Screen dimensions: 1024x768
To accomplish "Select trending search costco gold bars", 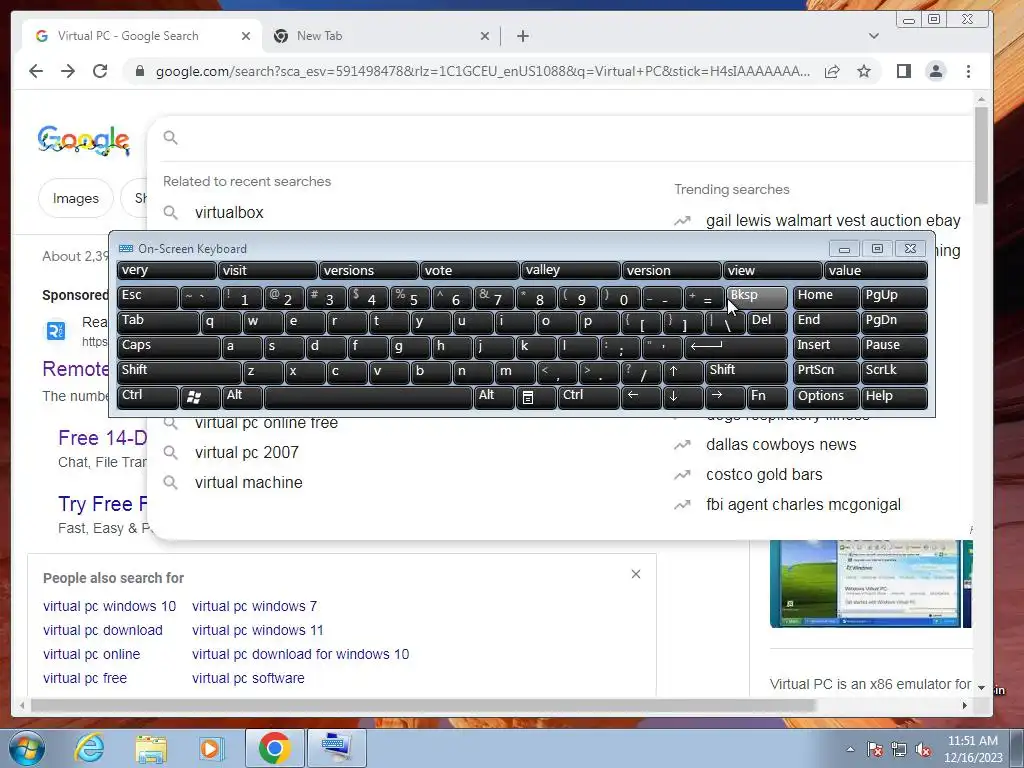I will 764,475.
